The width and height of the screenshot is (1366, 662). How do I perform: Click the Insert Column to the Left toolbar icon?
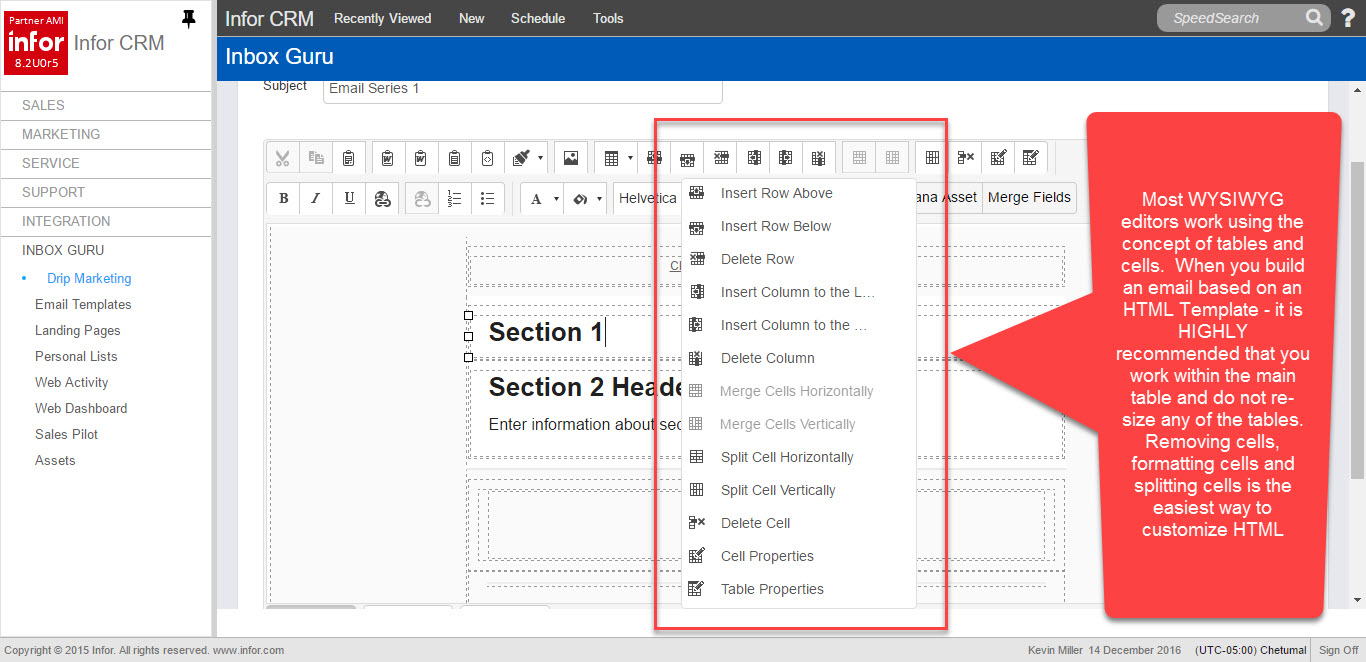[x=753, y=158]
